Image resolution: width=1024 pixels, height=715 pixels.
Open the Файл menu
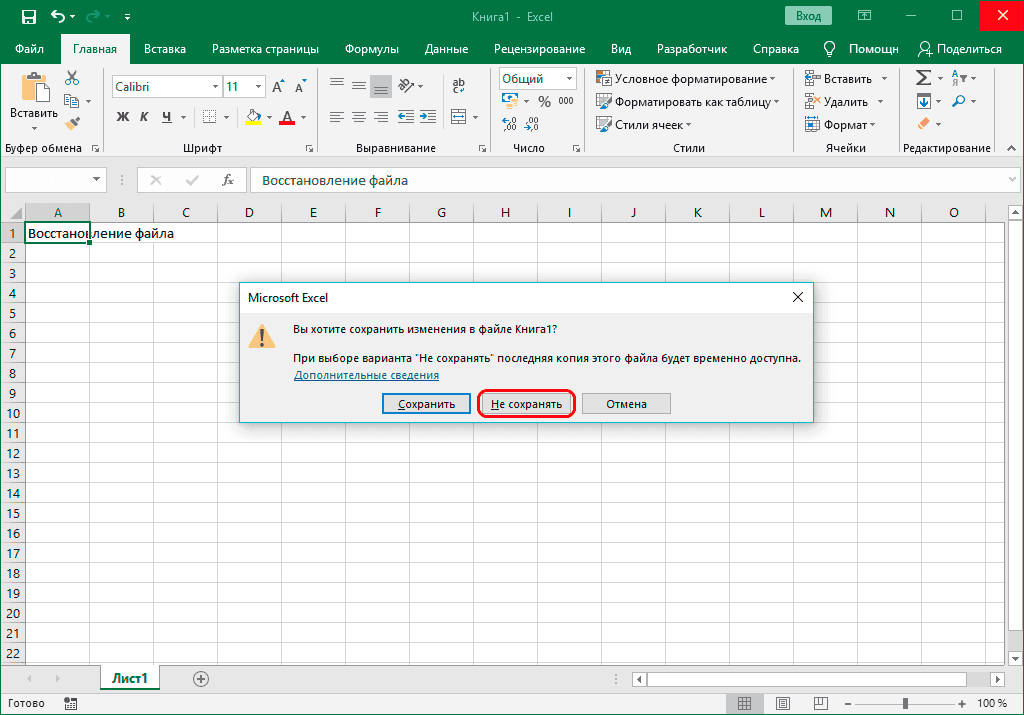[x=29, y=49]
